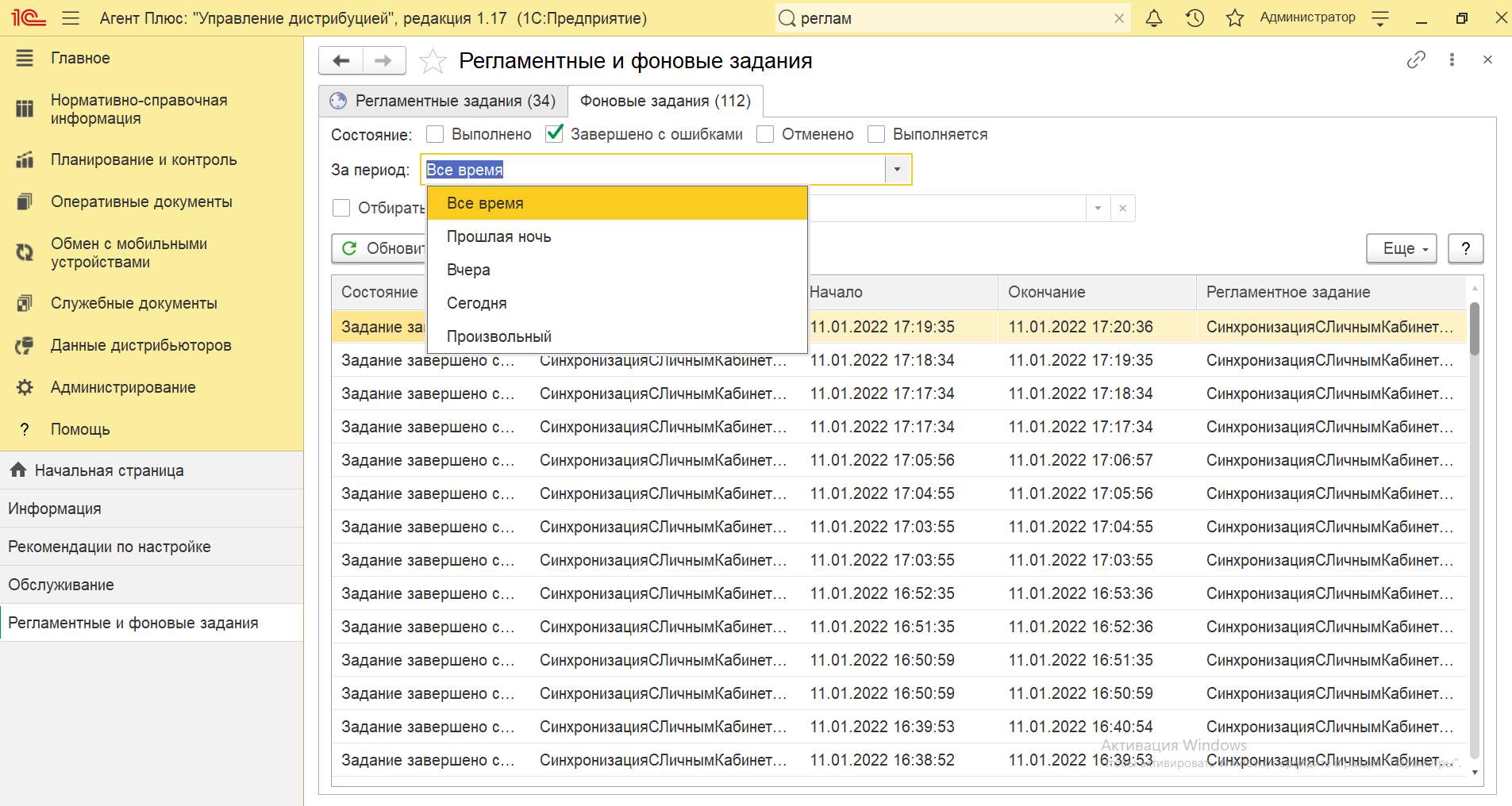
Task: Open Планирование и контроль section
Action: point(152,159)
